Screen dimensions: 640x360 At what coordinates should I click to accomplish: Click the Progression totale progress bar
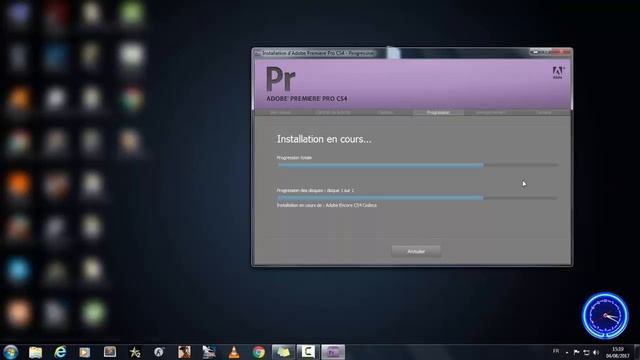point(417,165)
